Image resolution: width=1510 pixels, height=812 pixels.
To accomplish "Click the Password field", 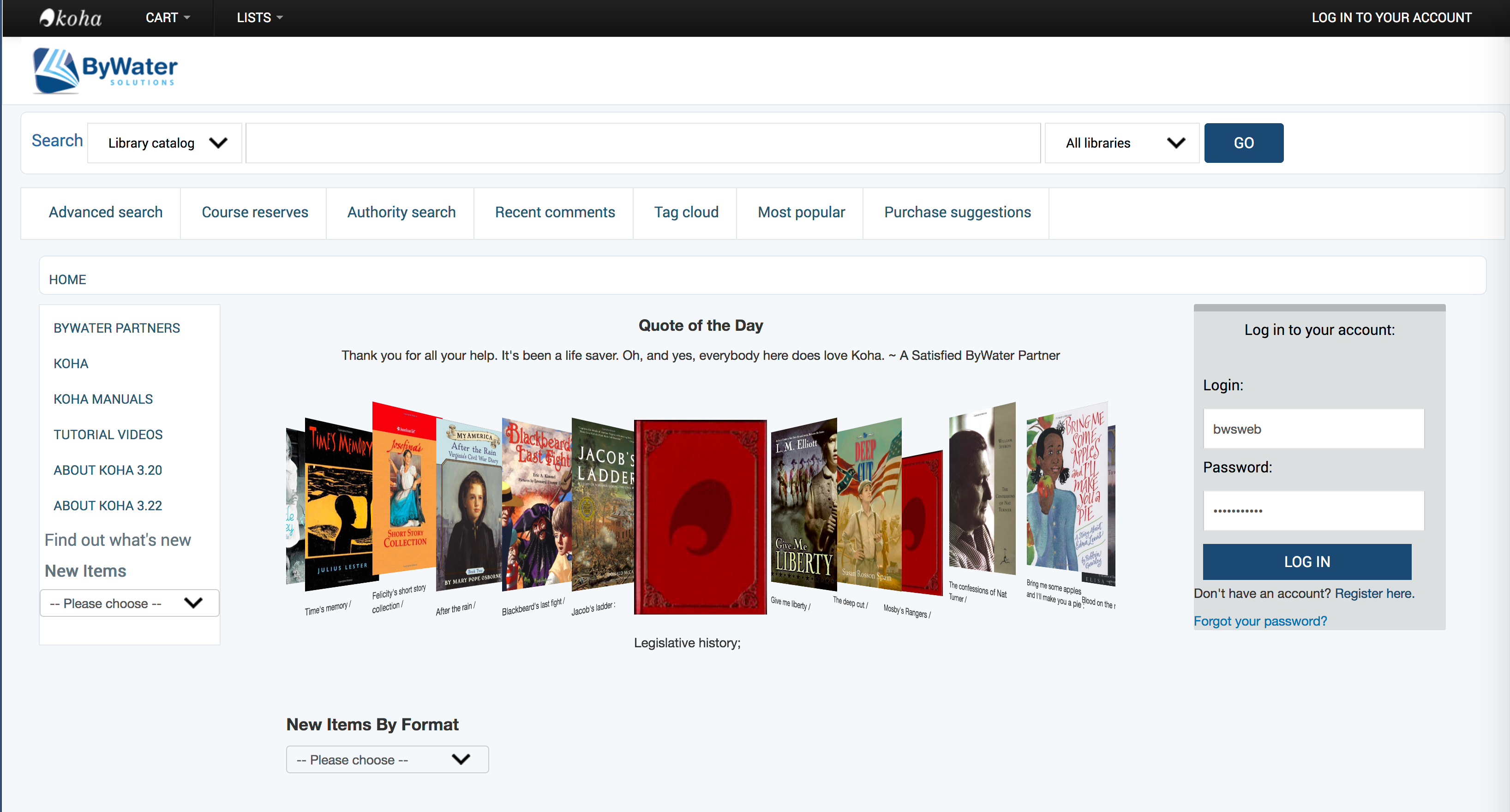I will click(x=1313, y=510).
